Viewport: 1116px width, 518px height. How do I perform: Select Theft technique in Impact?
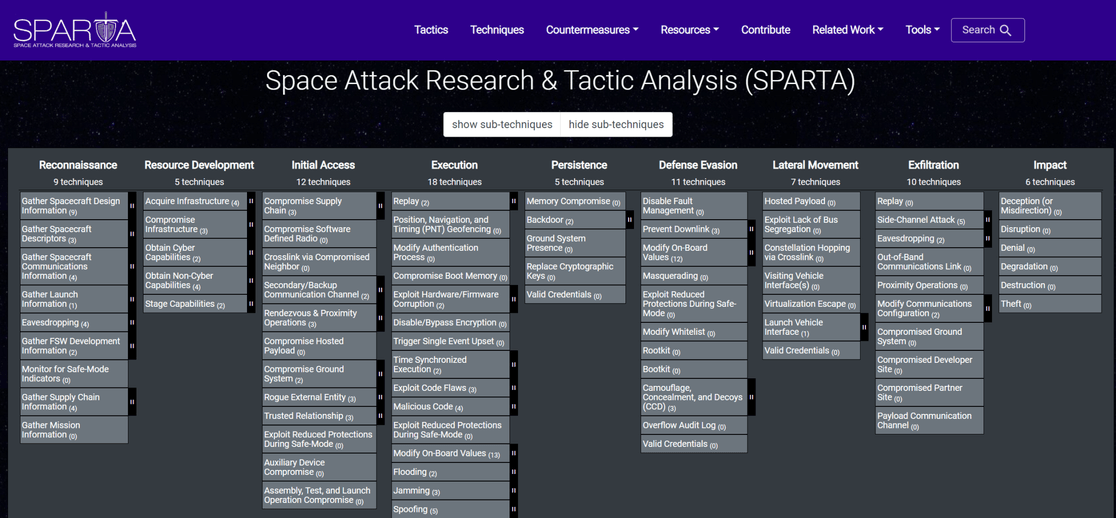[1050, 304]
